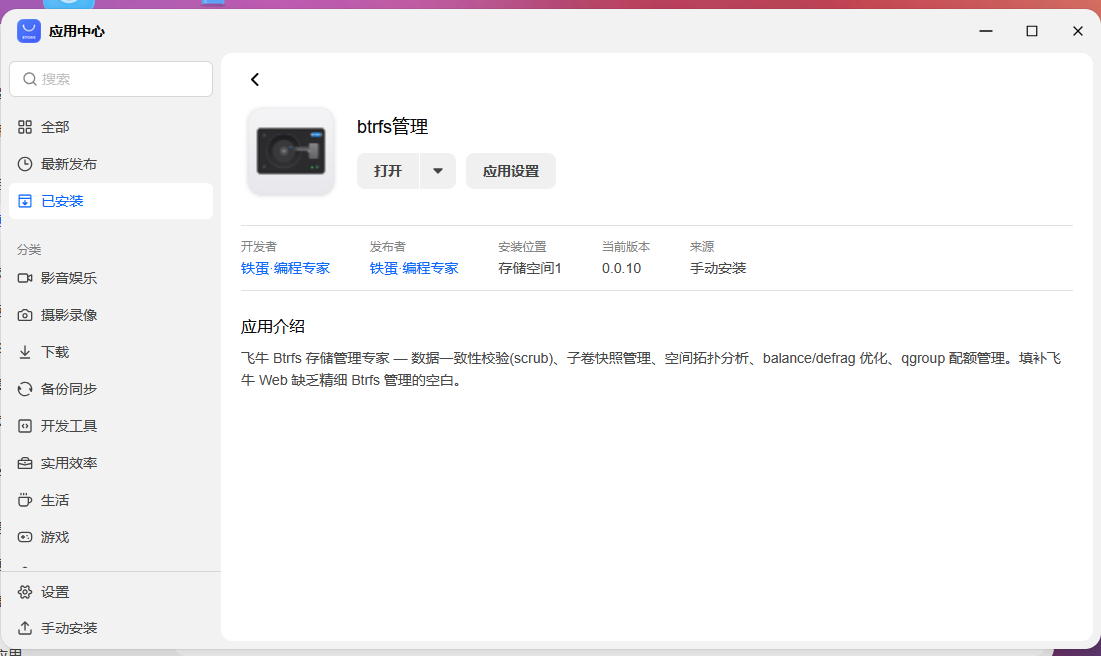Click the version value 0.0.10
1101x656 pixels.
(x=621, y=268)
